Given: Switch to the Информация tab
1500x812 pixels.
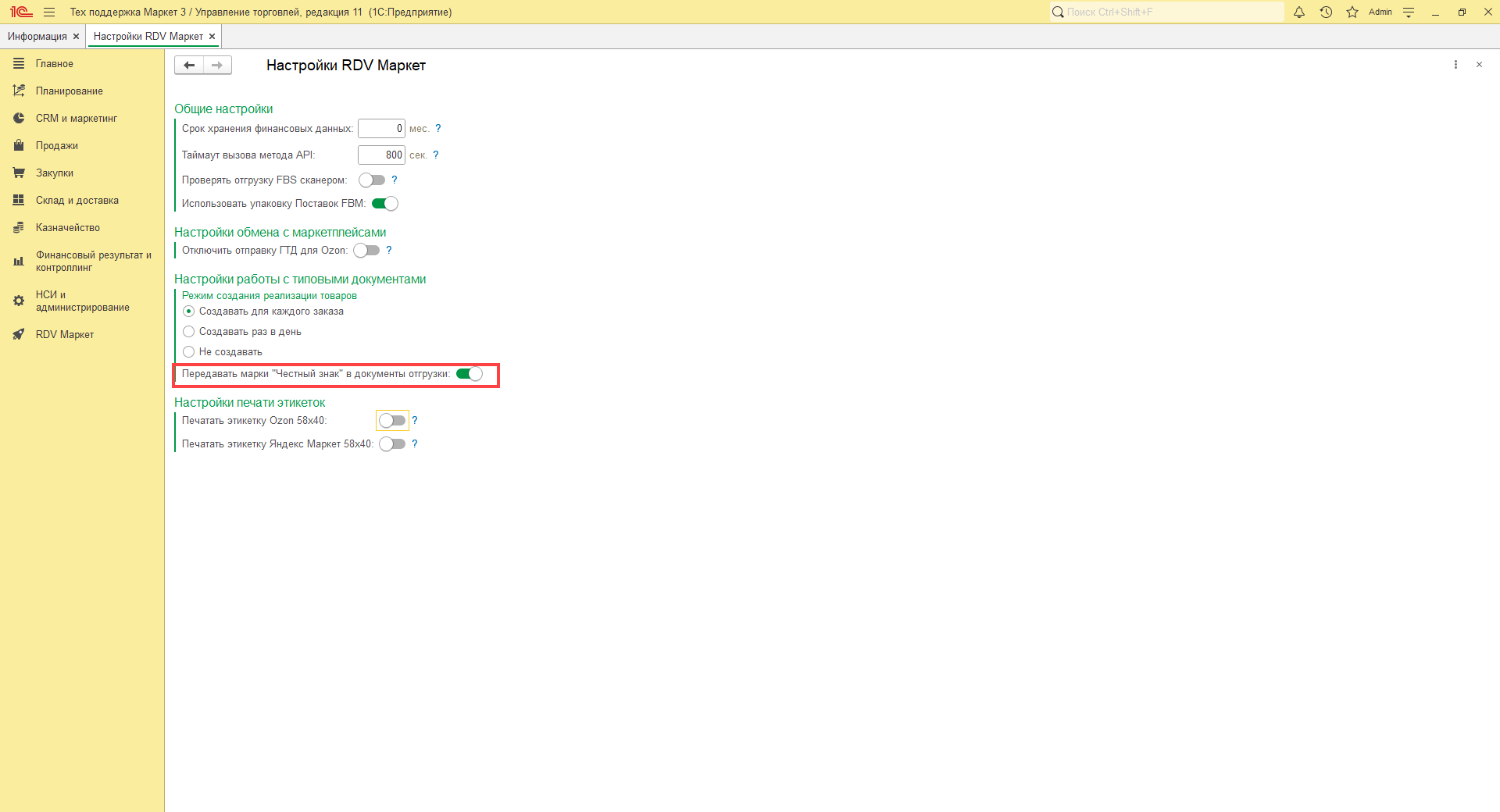Looking at the screenshot, I should pyautogui.click(x=37, y=37).
